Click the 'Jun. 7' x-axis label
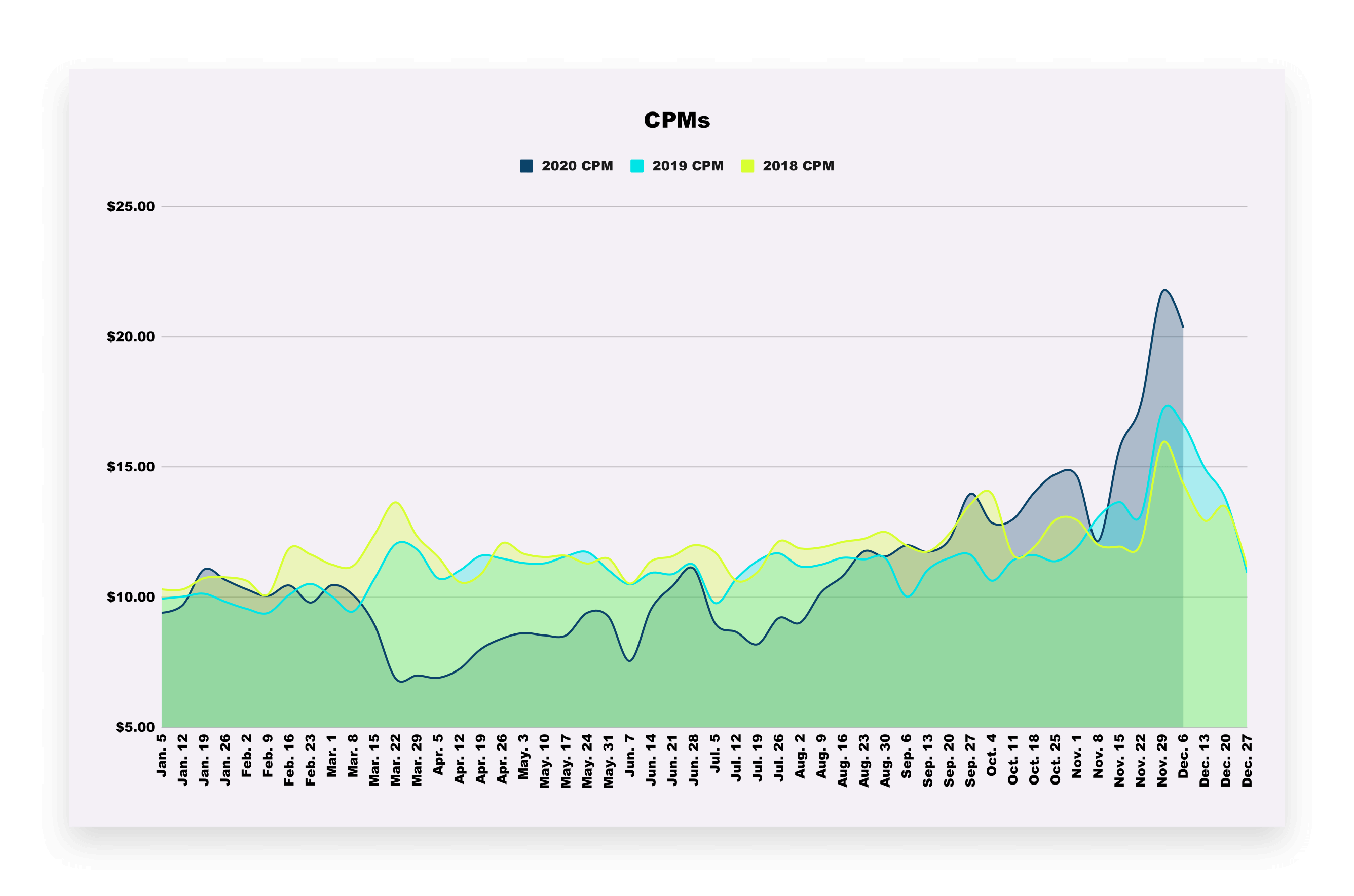Screen dimensions: 1354x896 point(629,756)
